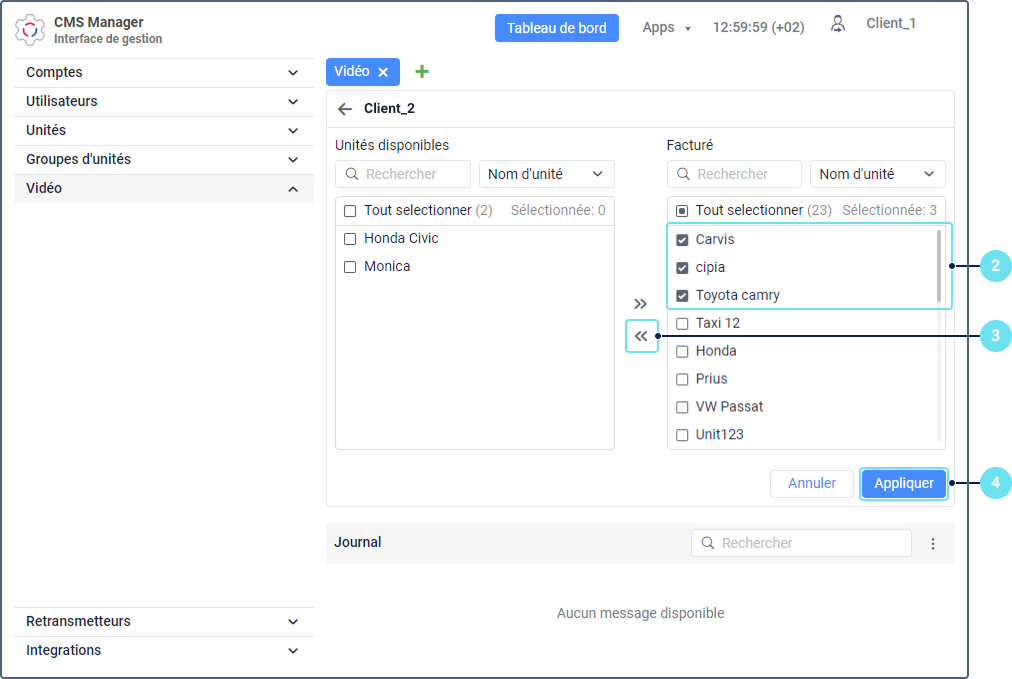Expand the Retransmetteurs menu item
Image resolution: width=1012 pixels, height=679 pixels.
click(x=163, y=622)
